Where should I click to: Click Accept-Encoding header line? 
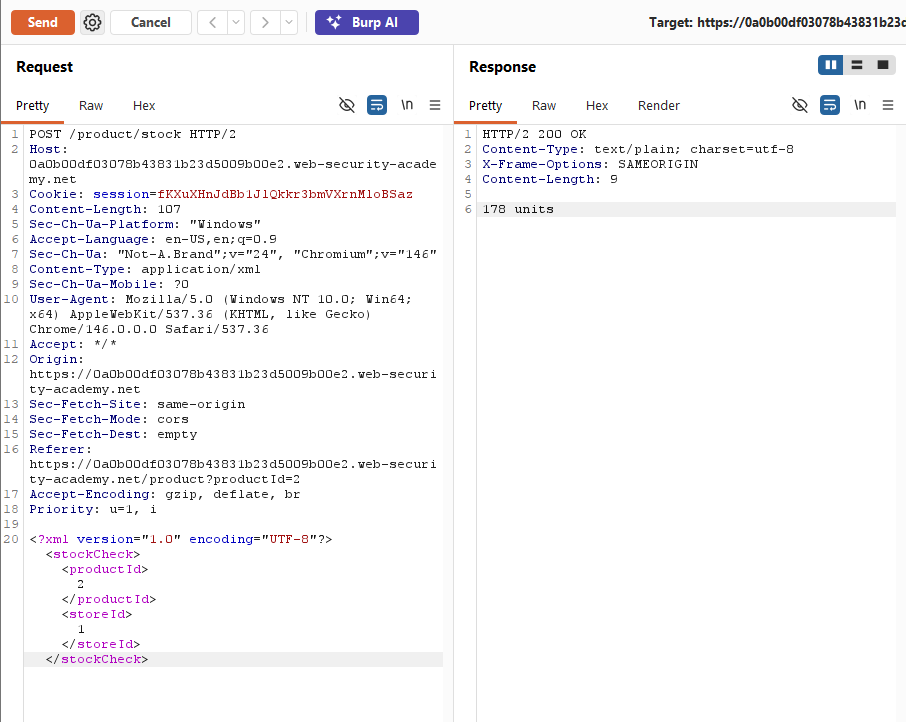pyautogui.click(x=165, y=494)
